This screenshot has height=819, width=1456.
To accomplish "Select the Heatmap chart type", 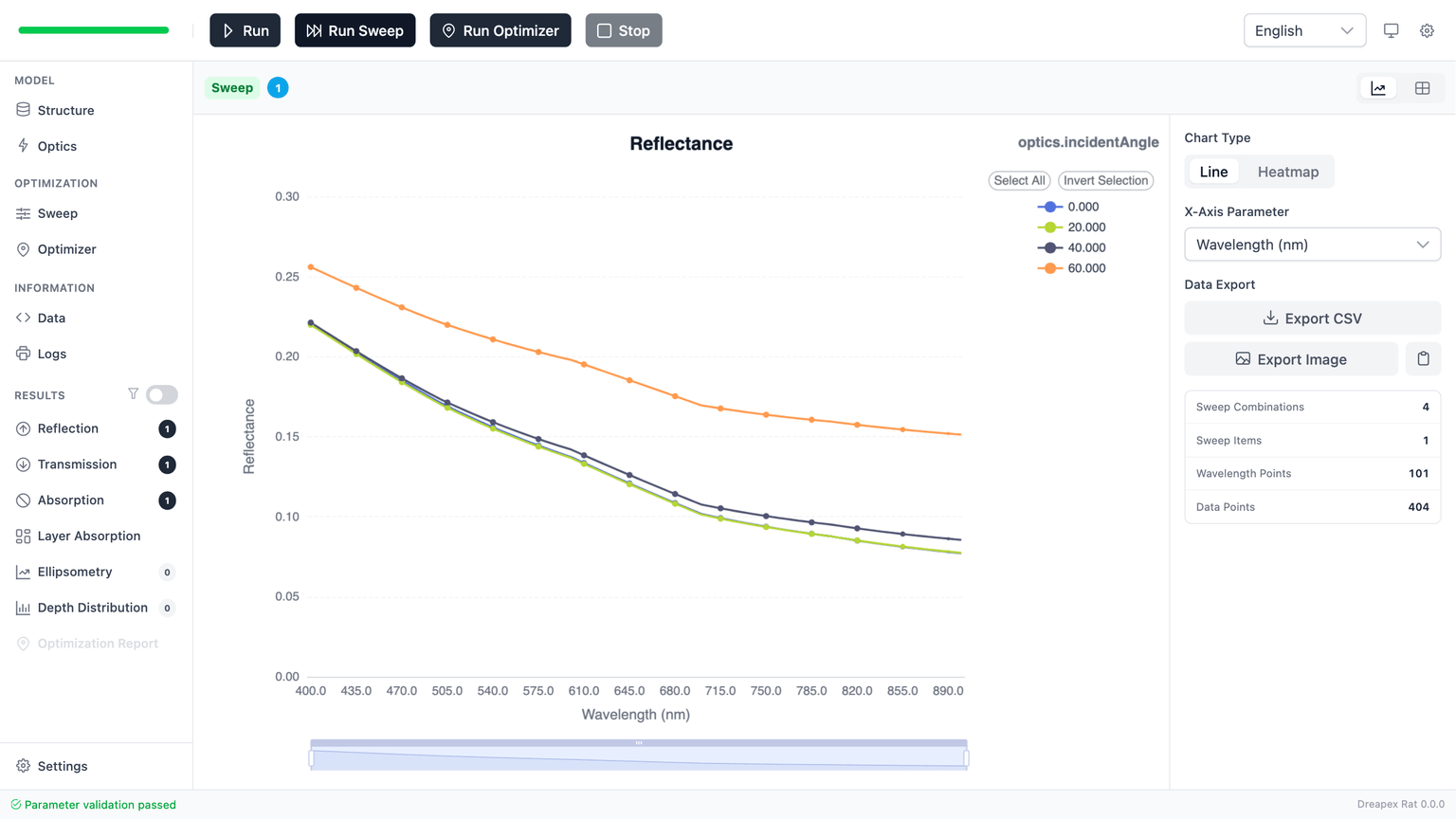I will (1287, 172).
